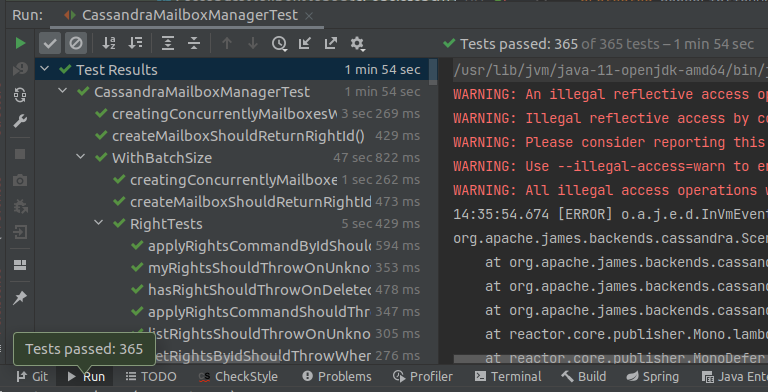Click next failed test down arrow
Screen dimensions: 768x392
(x=253, y=43)
